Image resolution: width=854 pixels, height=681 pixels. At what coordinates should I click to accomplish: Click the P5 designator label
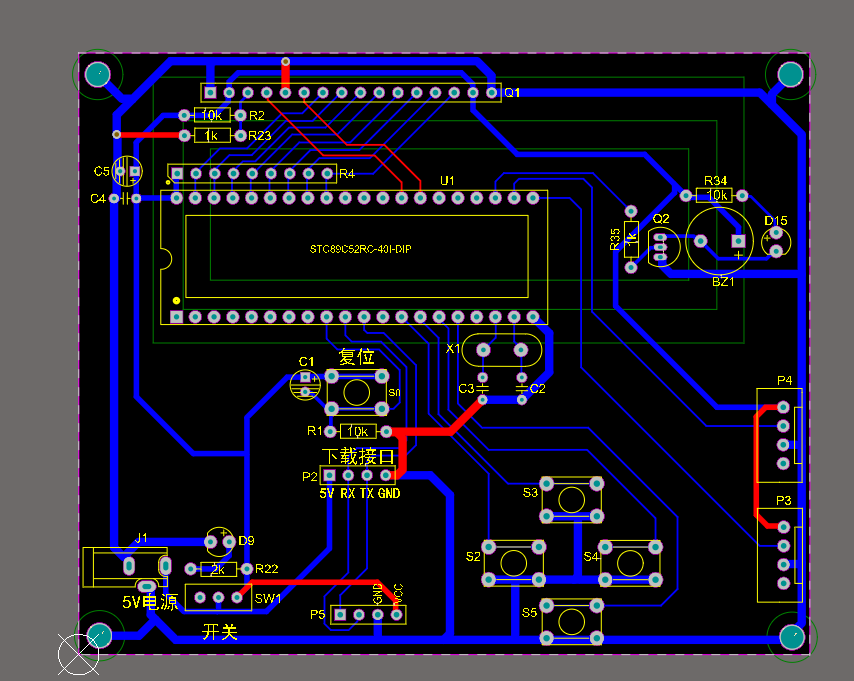click(x=318, y=615)
